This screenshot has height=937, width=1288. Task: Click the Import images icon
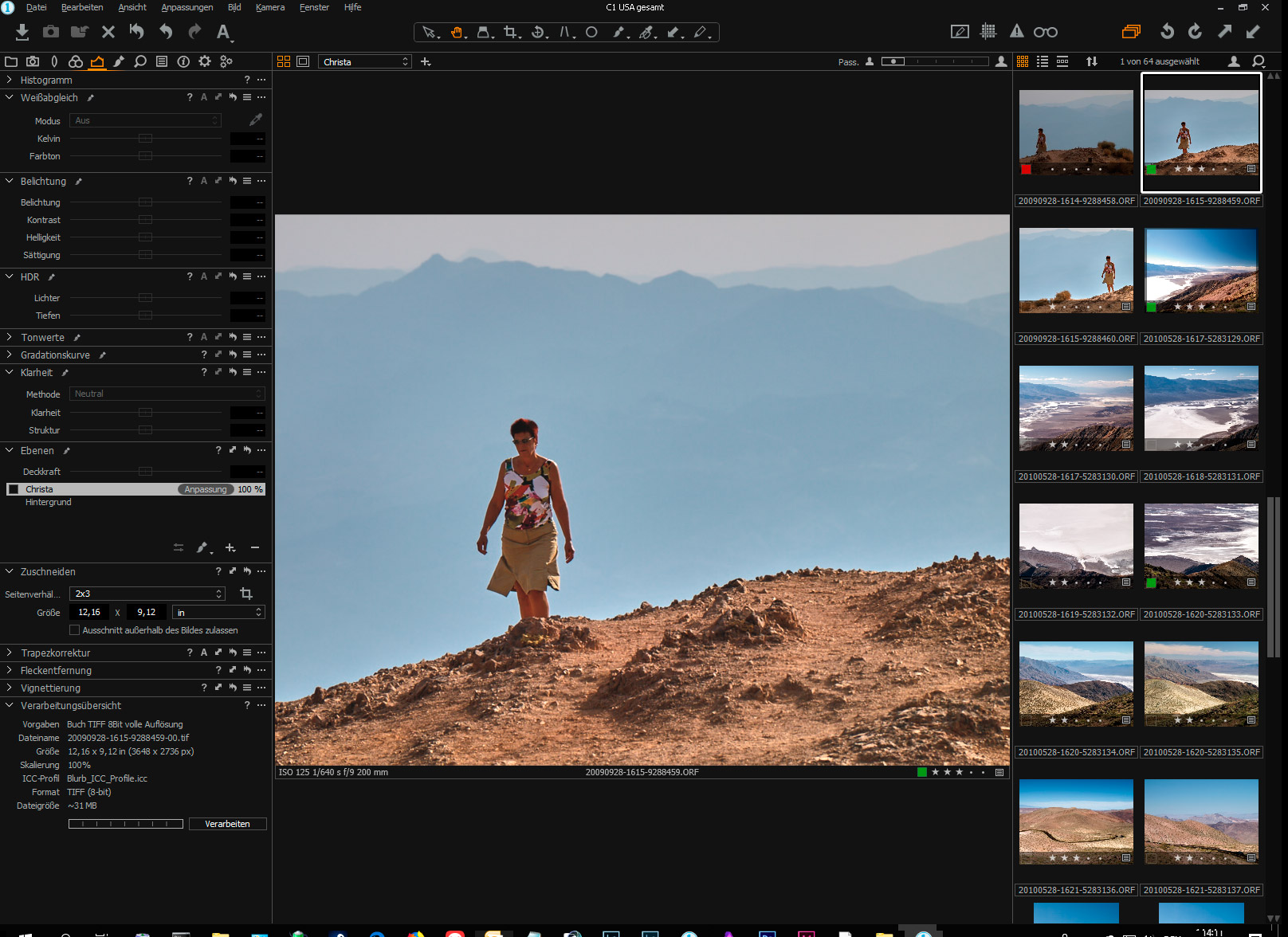tap(22, 32)
